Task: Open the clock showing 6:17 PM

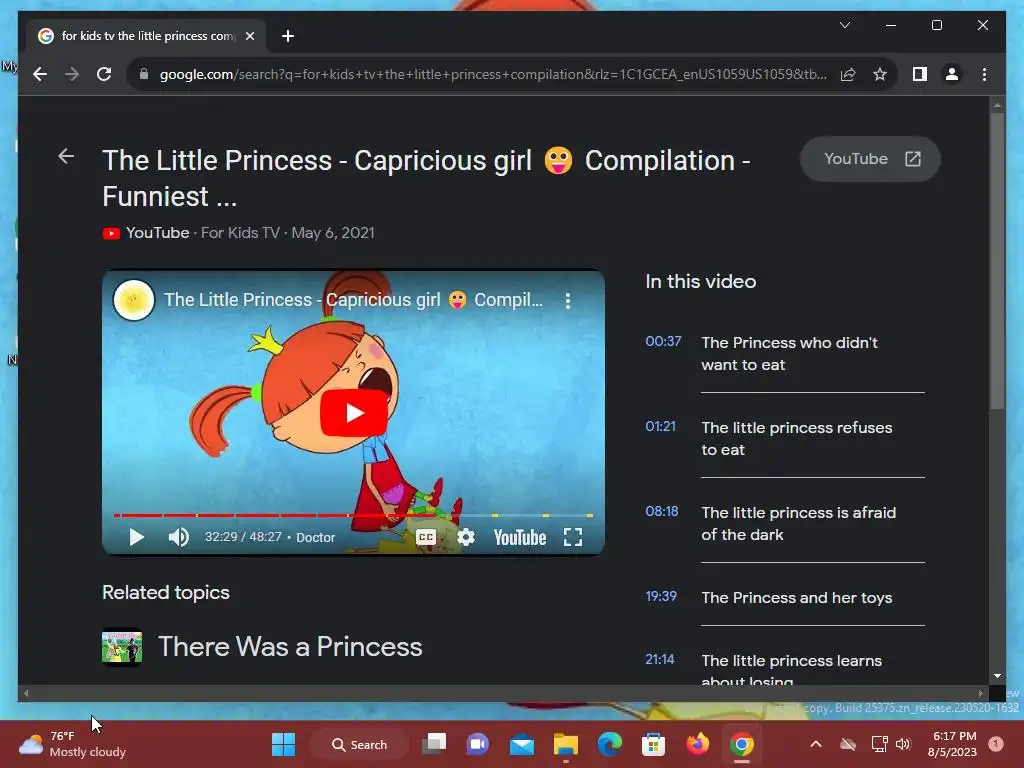Action: [x=952, y=744]
